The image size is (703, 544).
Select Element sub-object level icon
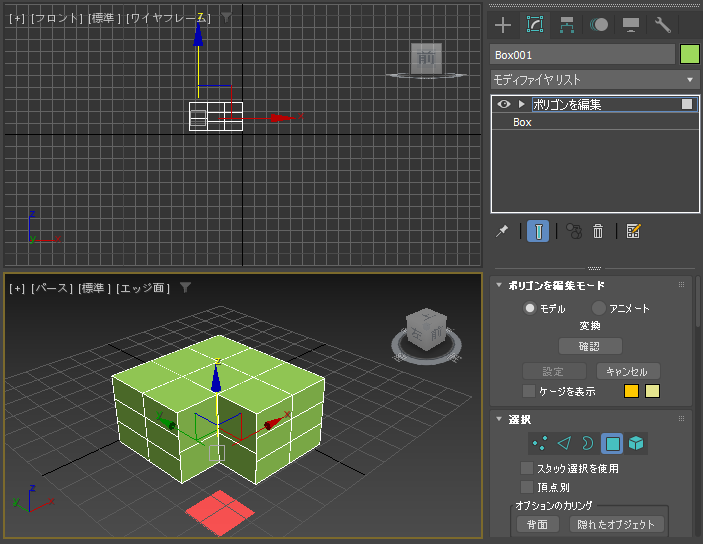pyautogui.click(x=636, y=444)
